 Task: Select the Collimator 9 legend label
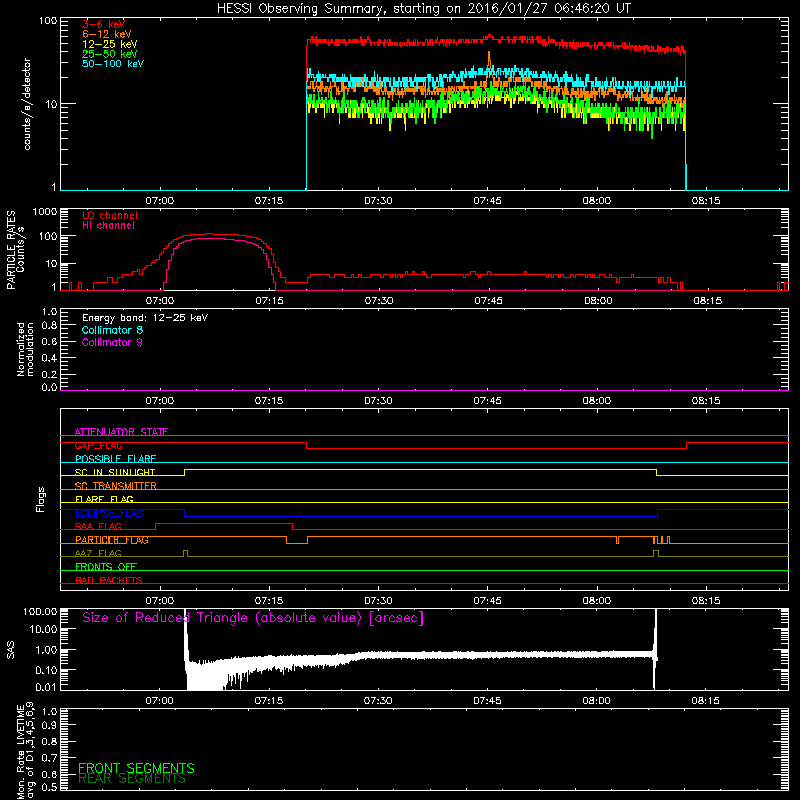tap(112, 342)
